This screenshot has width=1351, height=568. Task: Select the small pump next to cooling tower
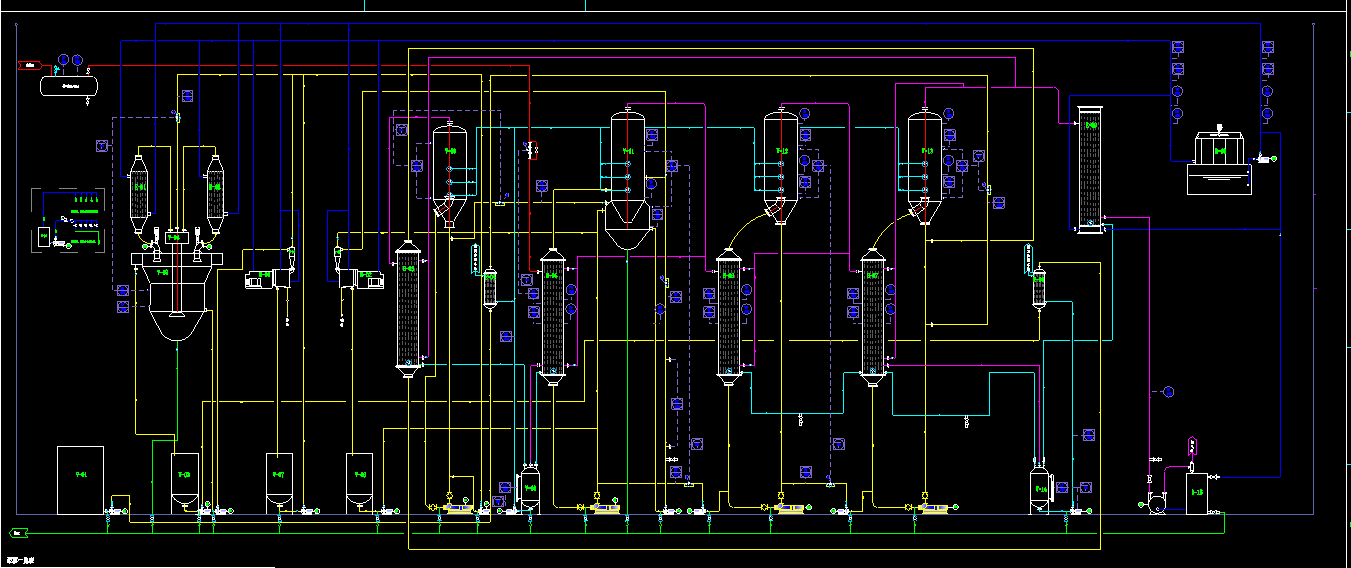pos(1264,158)
